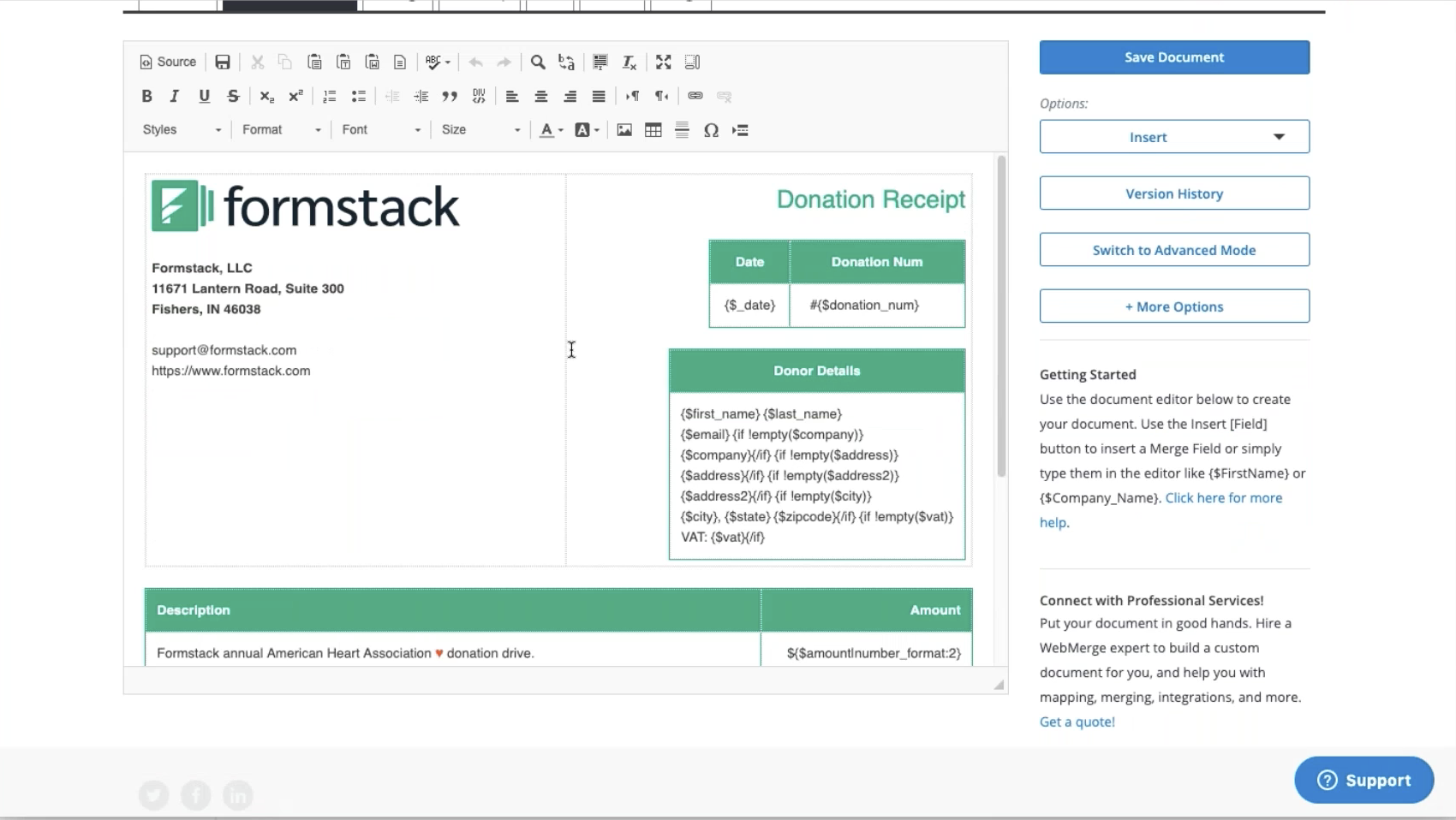This screenshot has width=1456, height=820.
Task: Click the Save Document button
Action: (x=1174, y=57)
